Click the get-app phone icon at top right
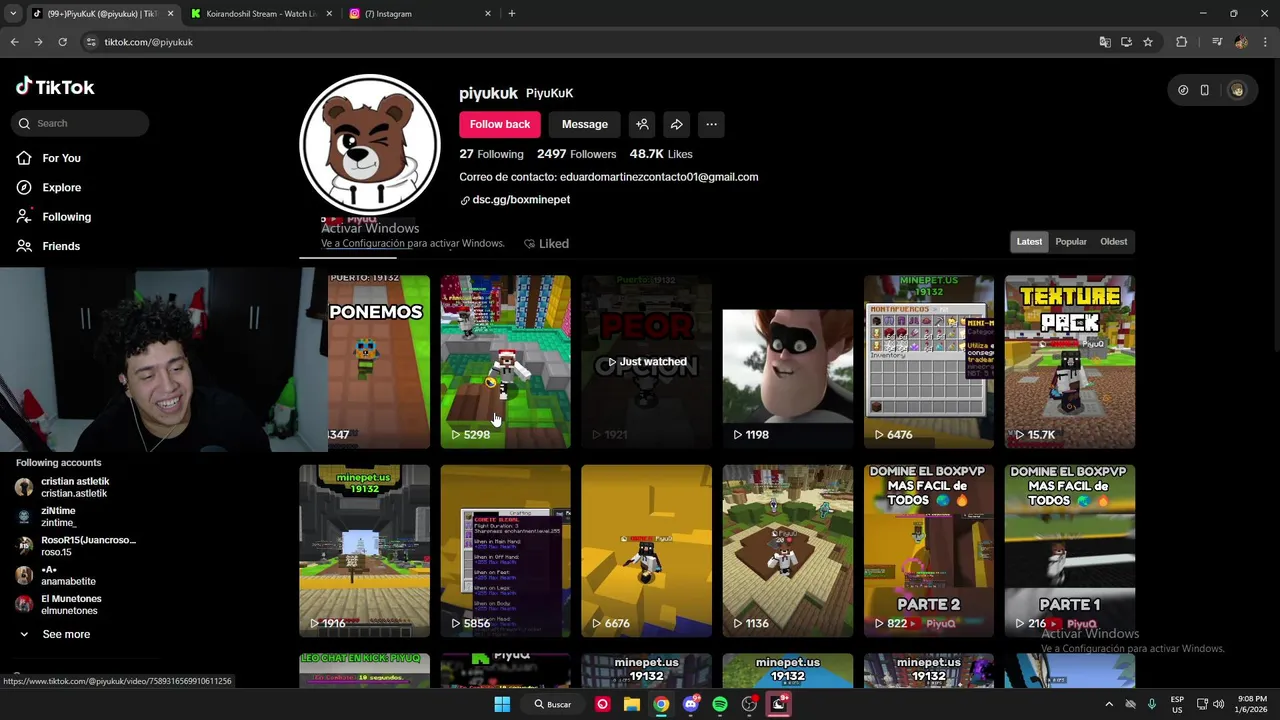Image resolution: width=1280 pixels, height=720 pixels. point(1205,90)
